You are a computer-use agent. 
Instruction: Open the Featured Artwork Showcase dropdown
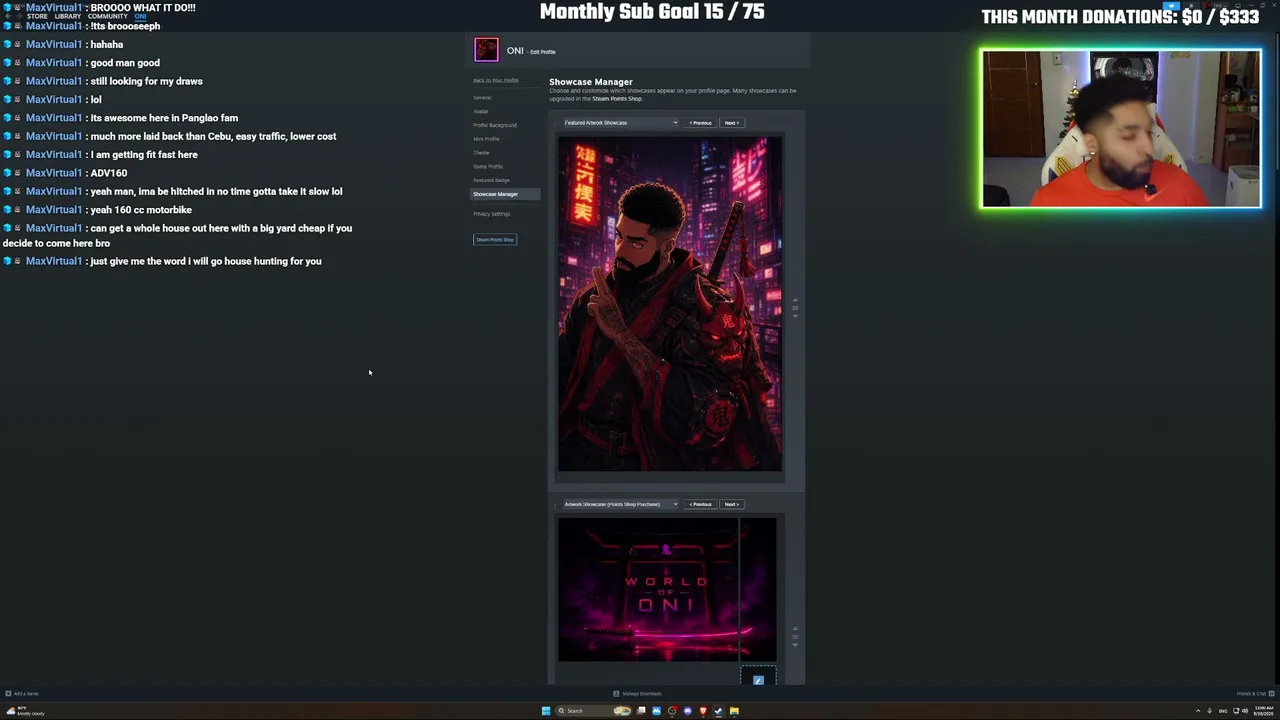pos(620,123)
